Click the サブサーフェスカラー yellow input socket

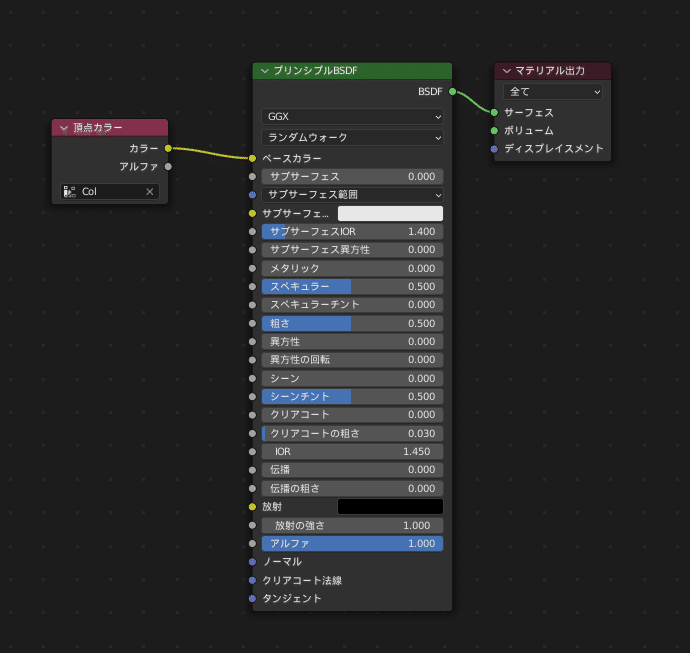pyautogui.click(x=252, y=213)
